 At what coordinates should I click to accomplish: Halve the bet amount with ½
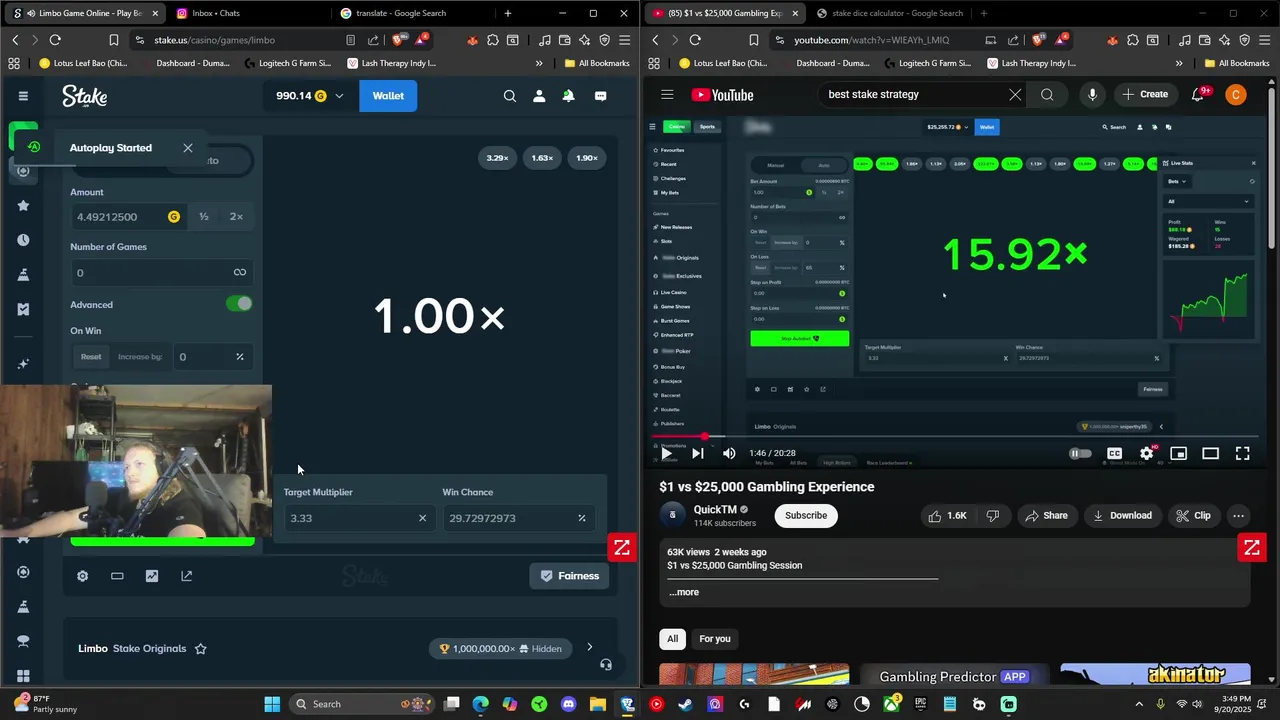pos(204,217)
